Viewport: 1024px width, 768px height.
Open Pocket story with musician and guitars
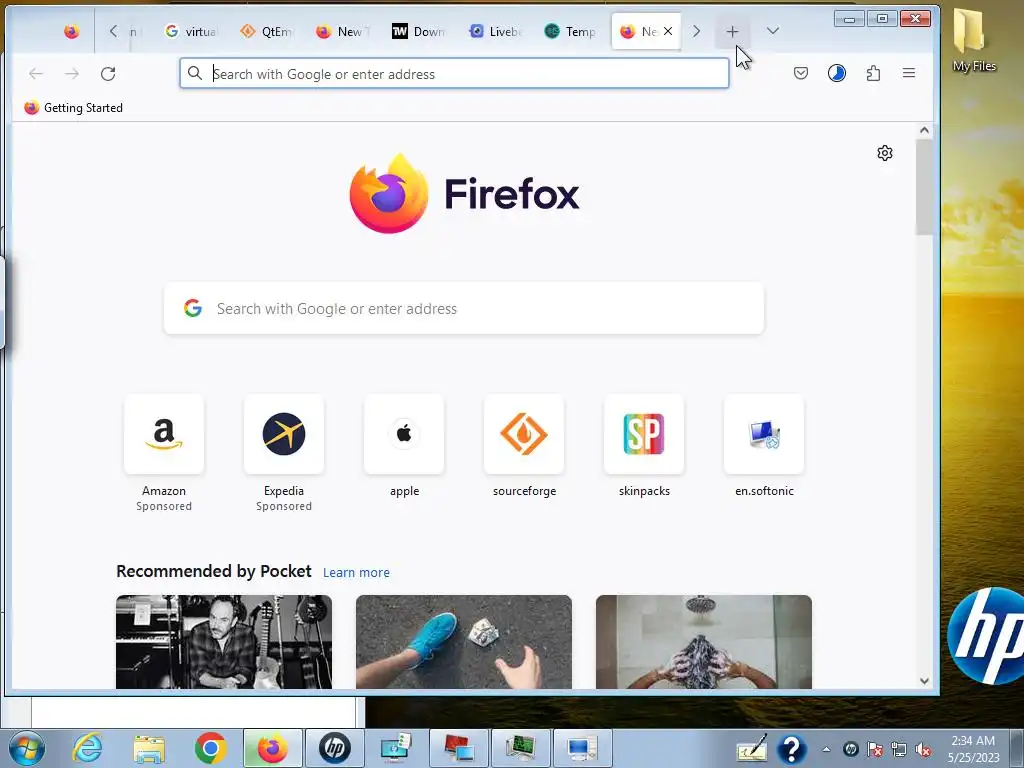coord(224,642)
